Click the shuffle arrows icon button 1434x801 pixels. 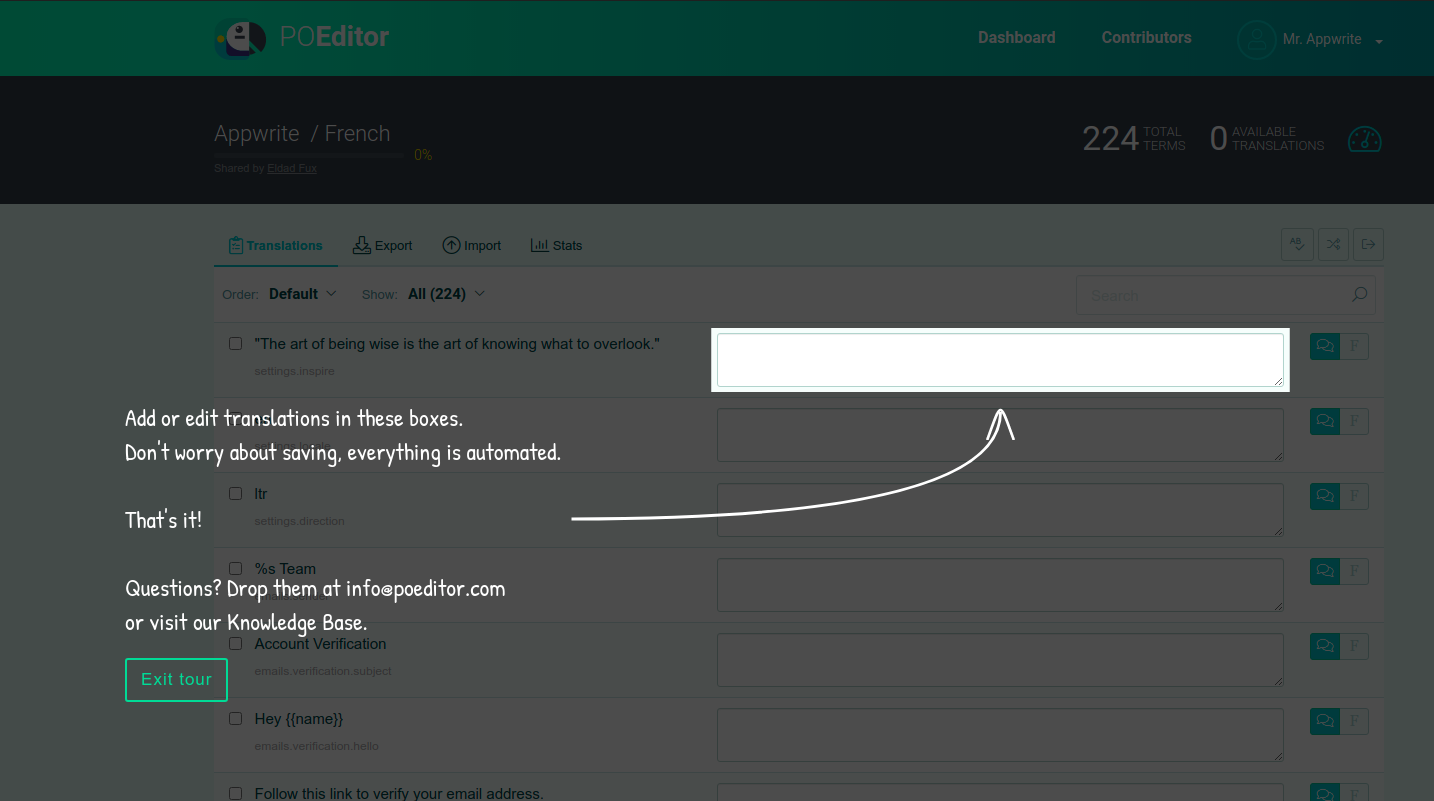click(1333, 245)
